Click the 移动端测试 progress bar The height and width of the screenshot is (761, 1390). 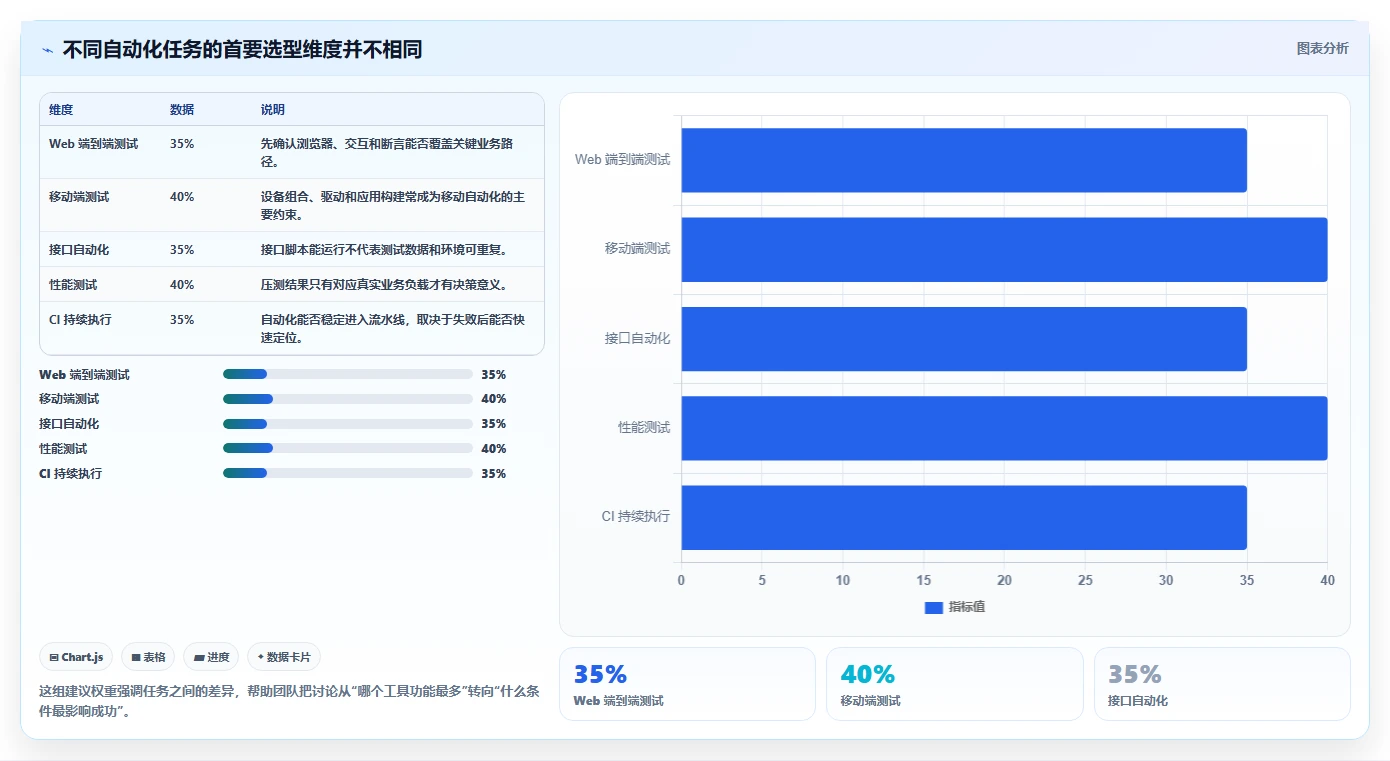coord(348,399)
